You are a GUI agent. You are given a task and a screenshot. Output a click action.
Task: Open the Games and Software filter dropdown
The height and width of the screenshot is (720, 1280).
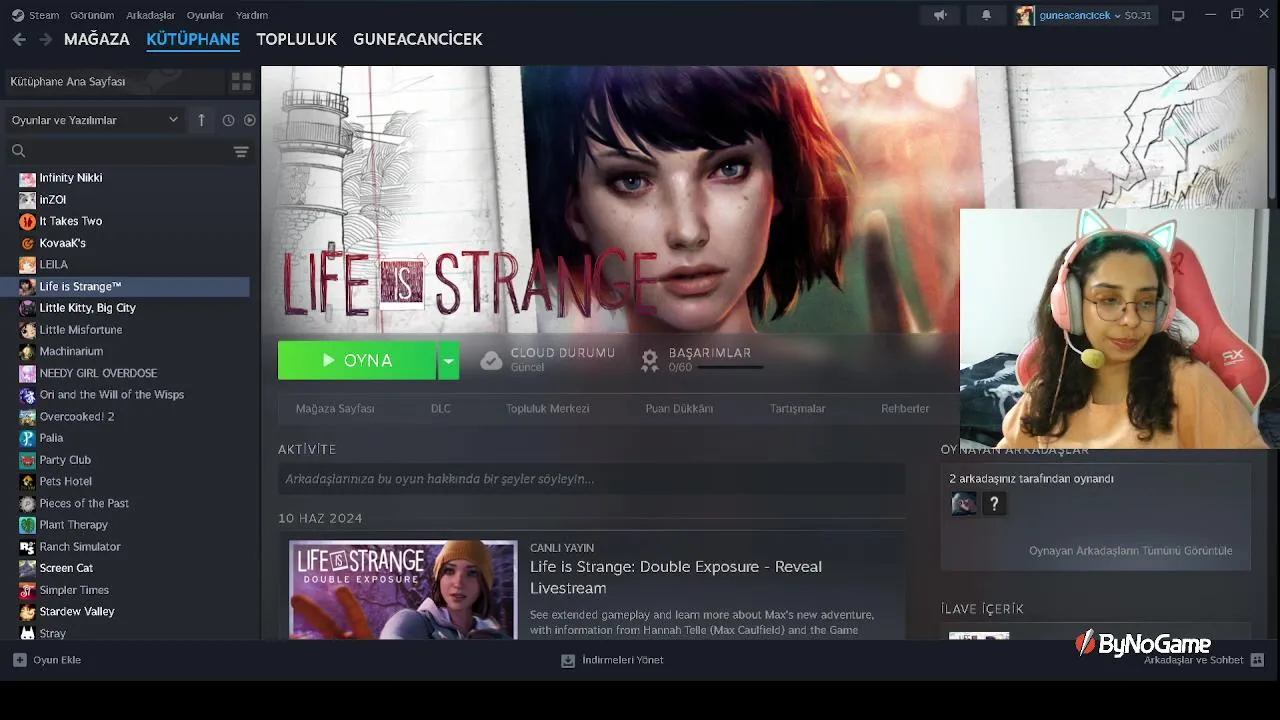94,120
